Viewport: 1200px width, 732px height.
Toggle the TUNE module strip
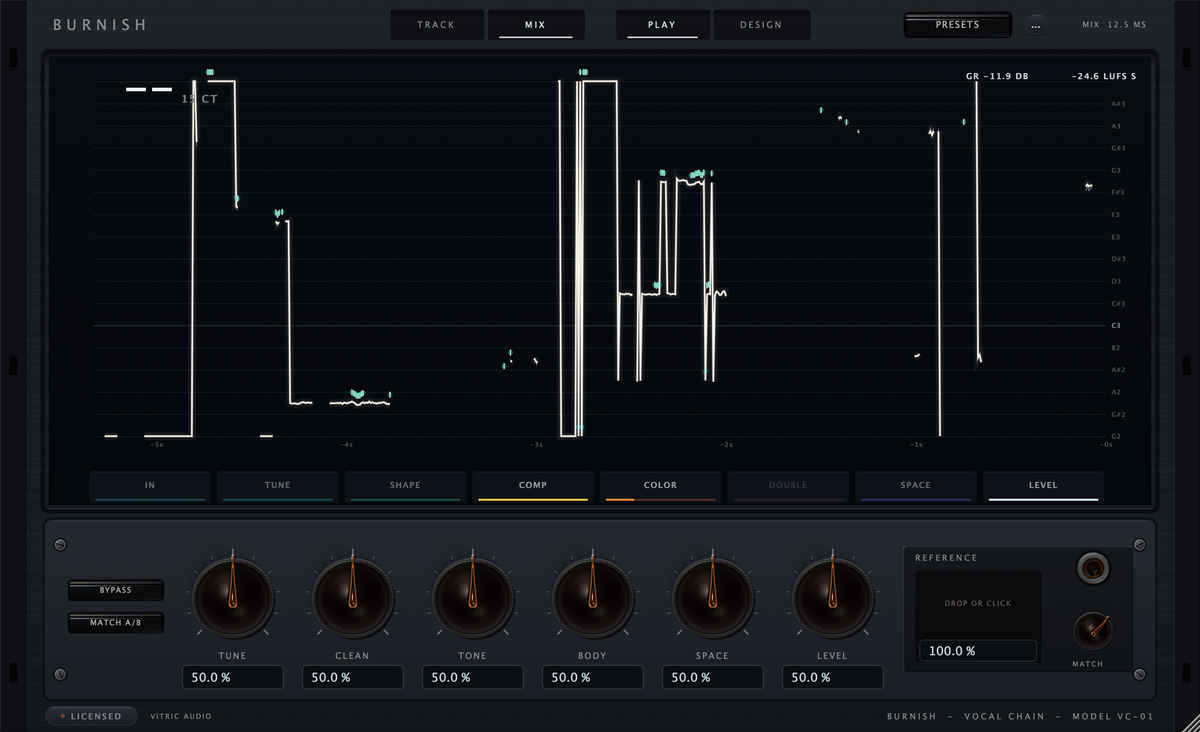click(278, 487)
